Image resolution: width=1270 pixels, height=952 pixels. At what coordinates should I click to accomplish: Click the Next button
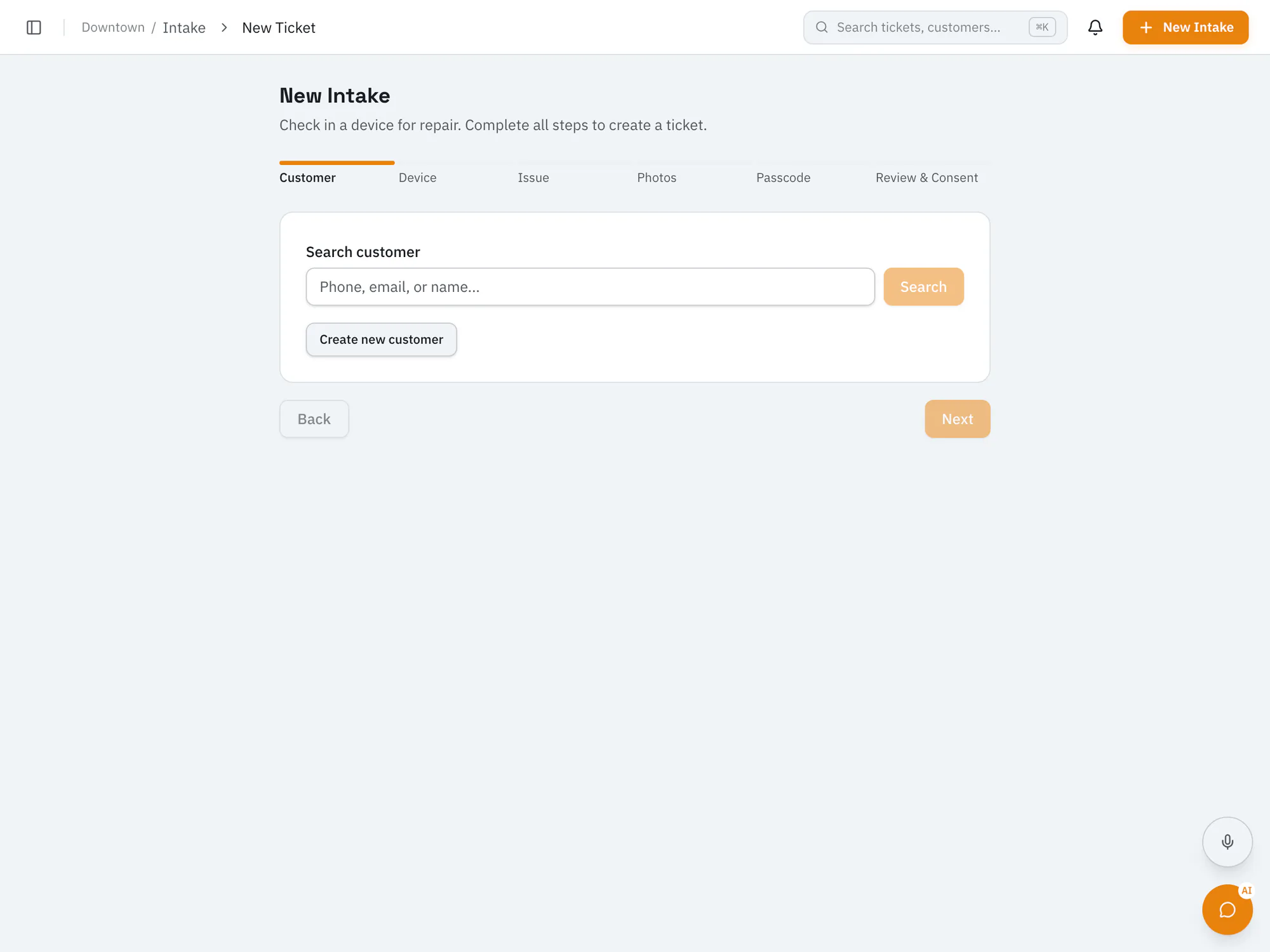(957, 419)
